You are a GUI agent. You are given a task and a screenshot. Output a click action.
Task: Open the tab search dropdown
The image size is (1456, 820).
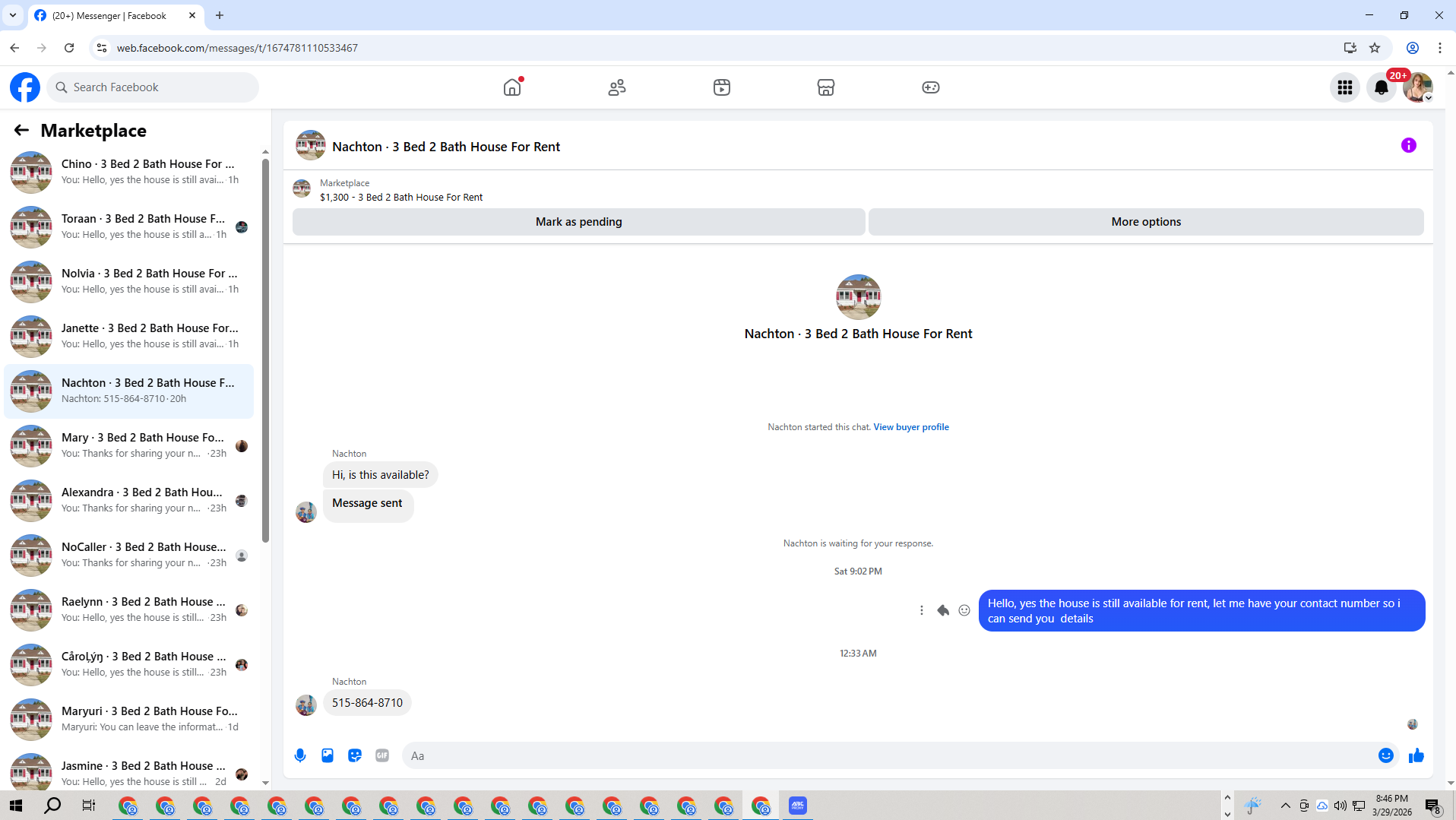pyautogui.click(x=13, y=15)
